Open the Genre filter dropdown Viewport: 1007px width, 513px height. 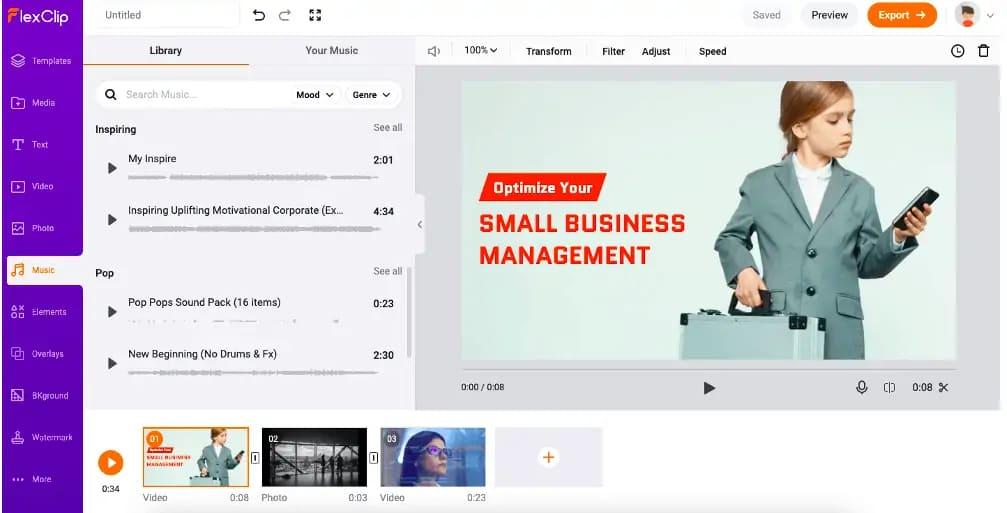(371, 94)
